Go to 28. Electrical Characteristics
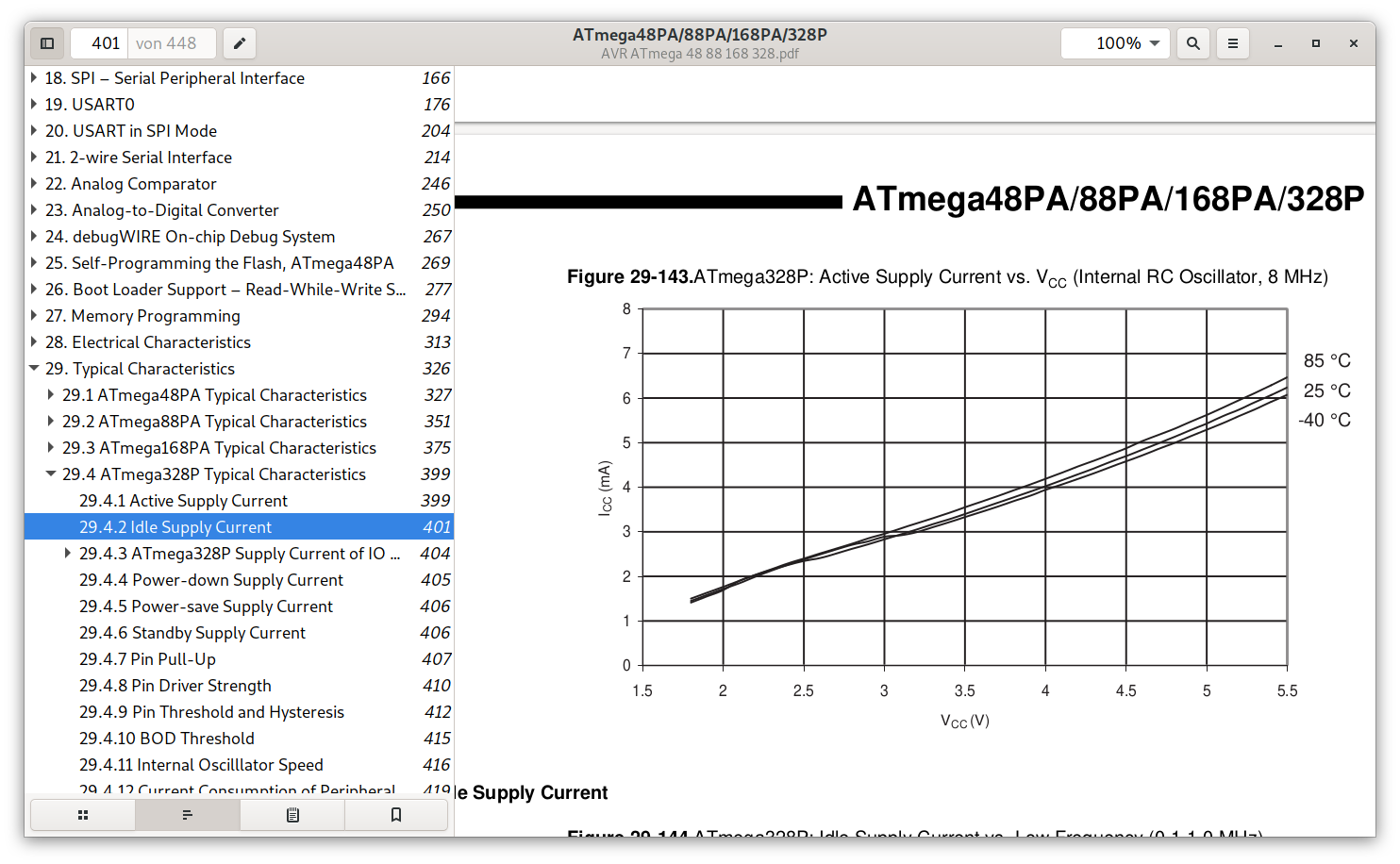The image size is (1400, 864). [x=148, y=342]
